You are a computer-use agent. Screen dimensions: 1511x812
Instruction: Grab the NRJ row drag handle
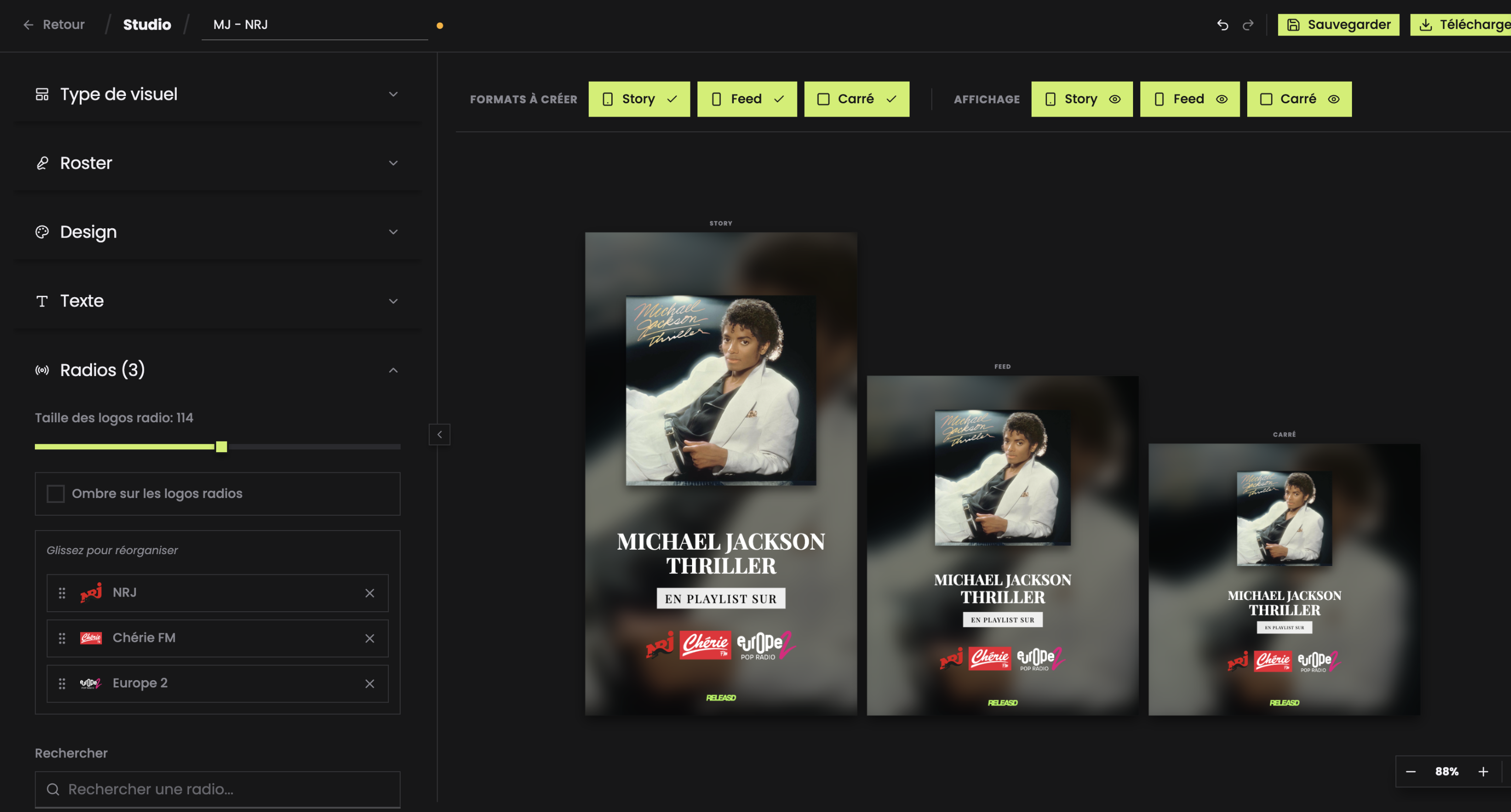coord(62,593)
